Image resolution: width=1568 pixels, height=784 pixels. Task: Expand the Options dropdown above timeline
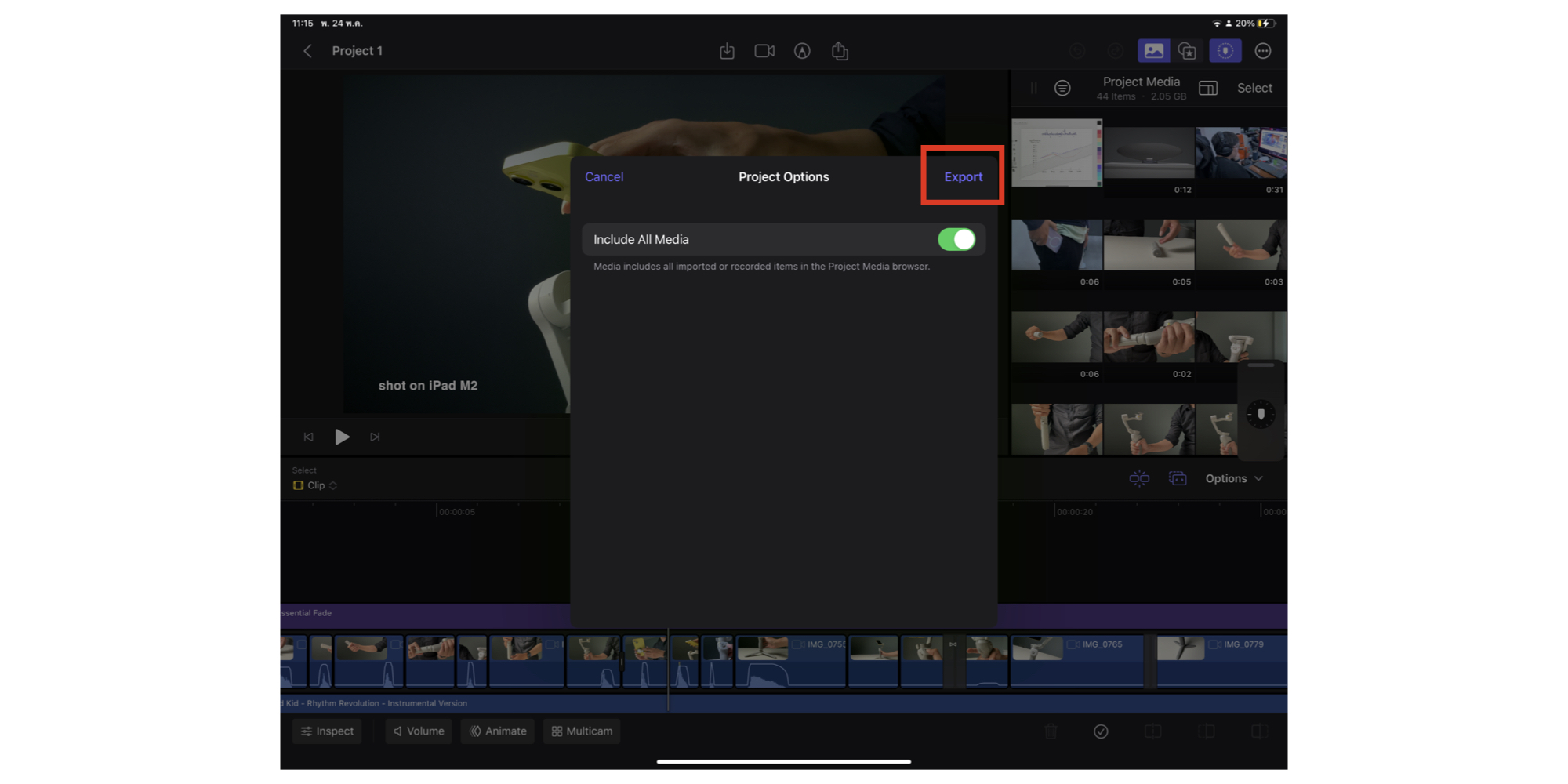[x=1234, y=478]
